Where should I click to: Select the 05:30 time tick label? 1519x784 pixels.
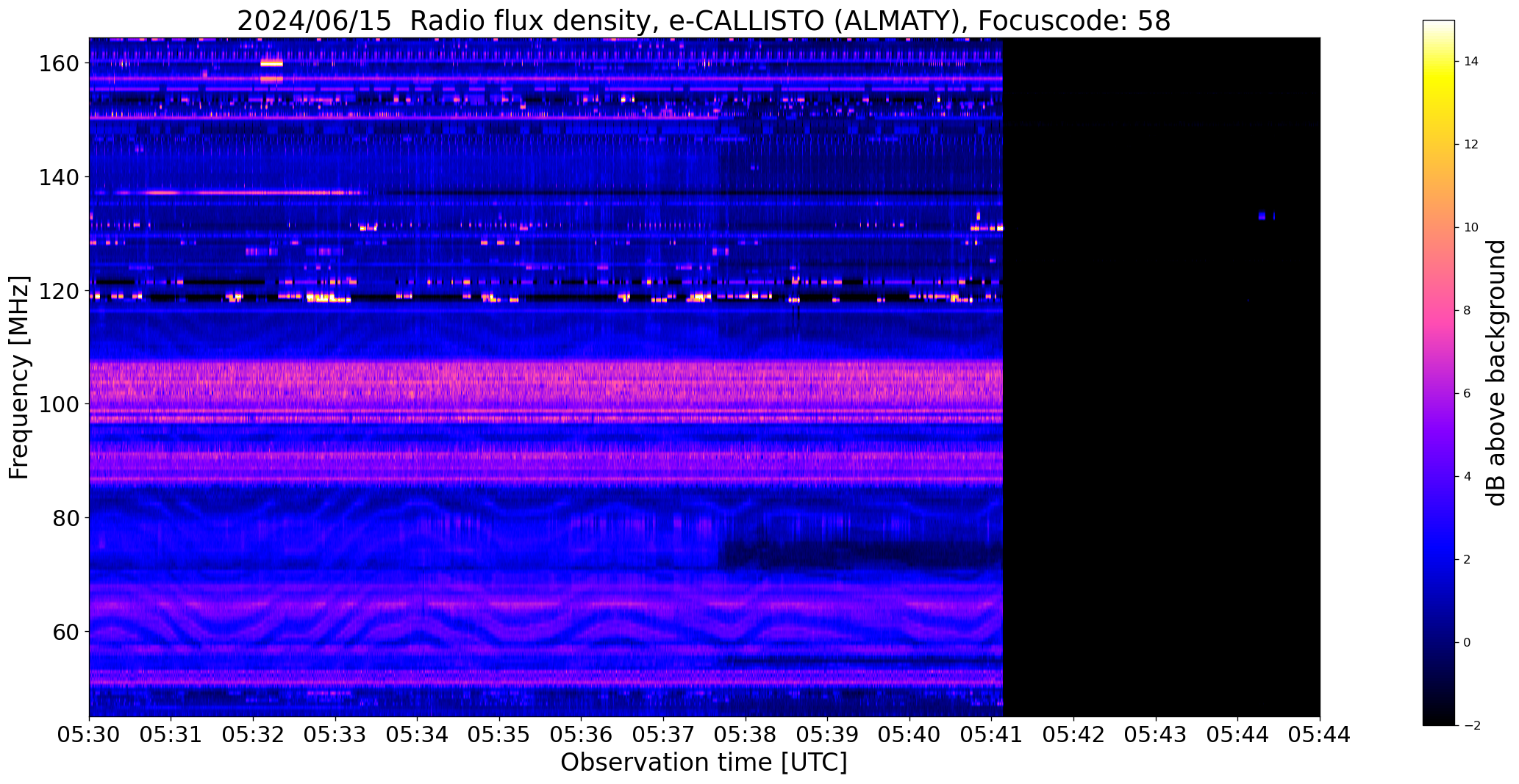coord(90,735)
